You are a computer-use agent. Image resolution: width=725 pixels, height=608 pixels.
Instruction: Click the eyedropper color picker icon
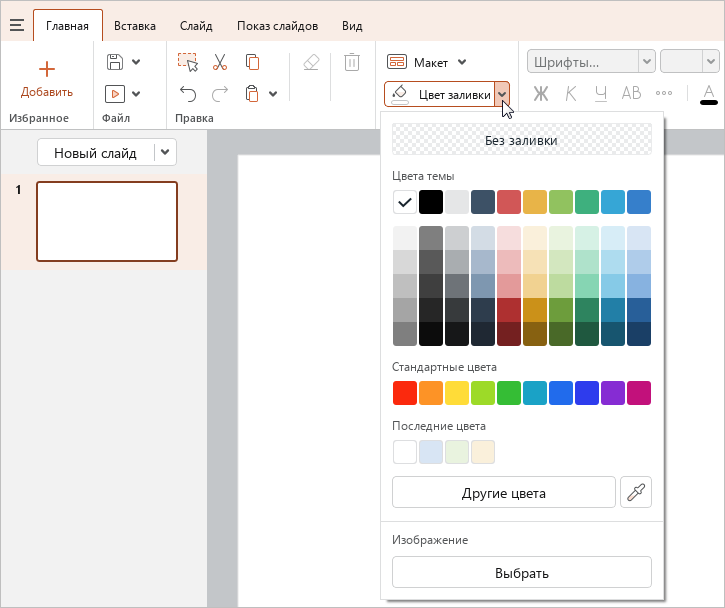click(636, 492)
